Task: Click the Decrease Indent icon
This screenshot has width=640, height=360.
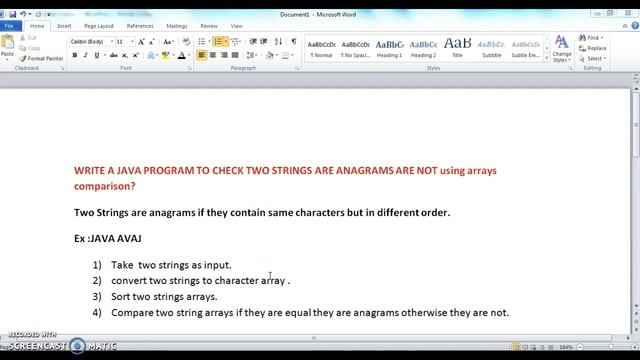Action: click(x=253, y=42)
